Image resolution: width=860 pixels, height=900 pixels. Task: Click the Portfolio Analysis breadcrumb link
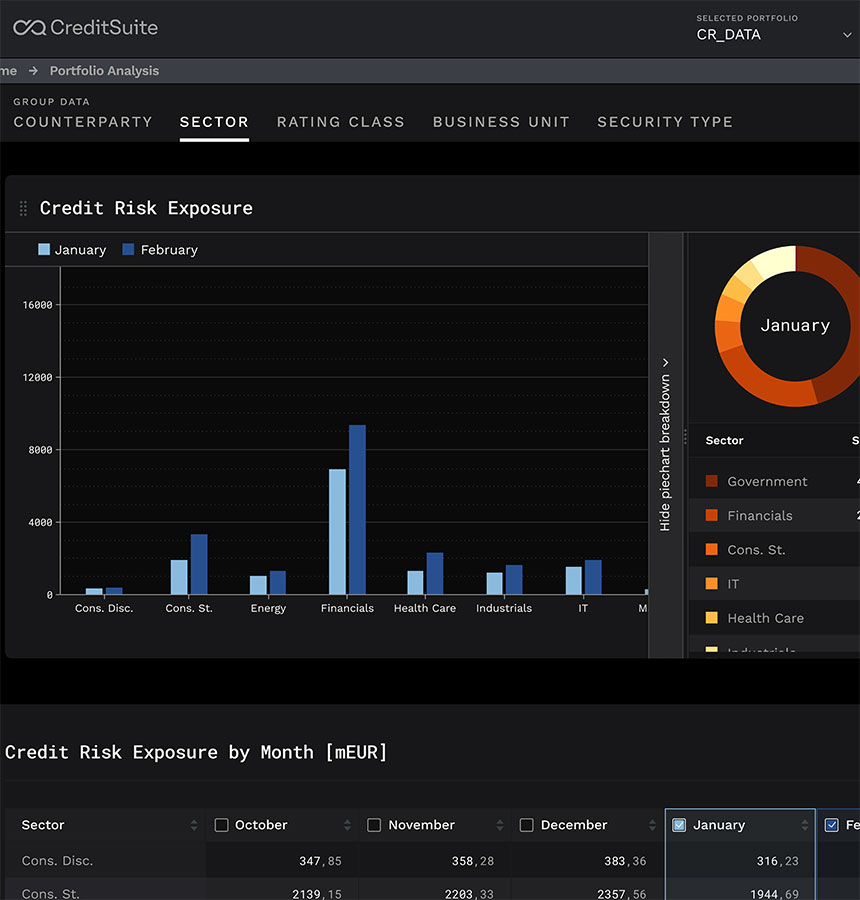click(104, 71)
